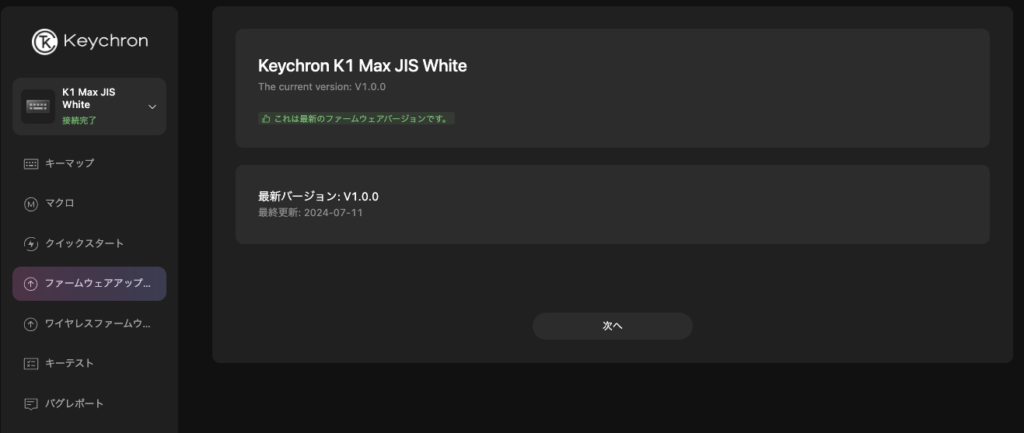Image resolution: width=1024 pixels, height=433 pixels.
Task: Expand the K1 Max JIS White device dropdown
Action: pyautogui.click(x=152, y=106)
